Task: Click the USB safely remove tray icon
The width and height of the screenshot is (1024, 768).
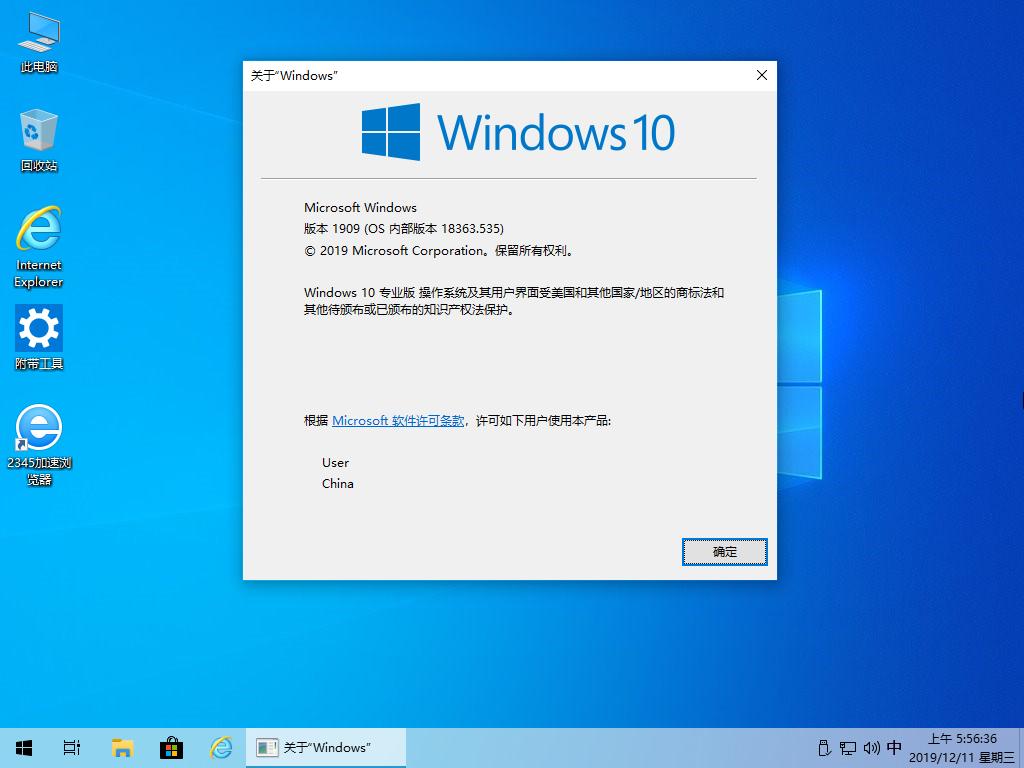Action: (824, 748)
